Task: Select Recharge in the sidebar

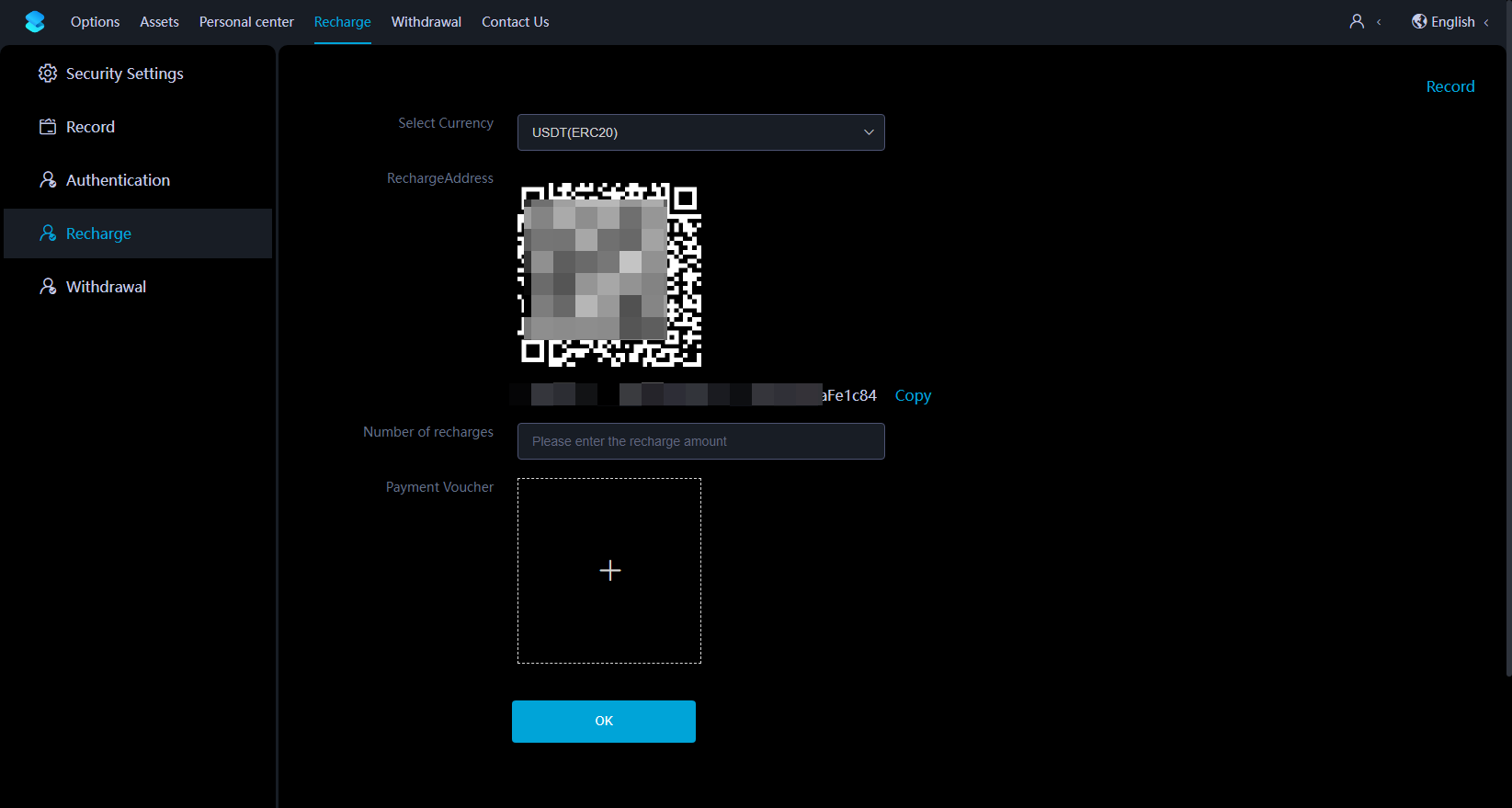Action: (138, 233)
